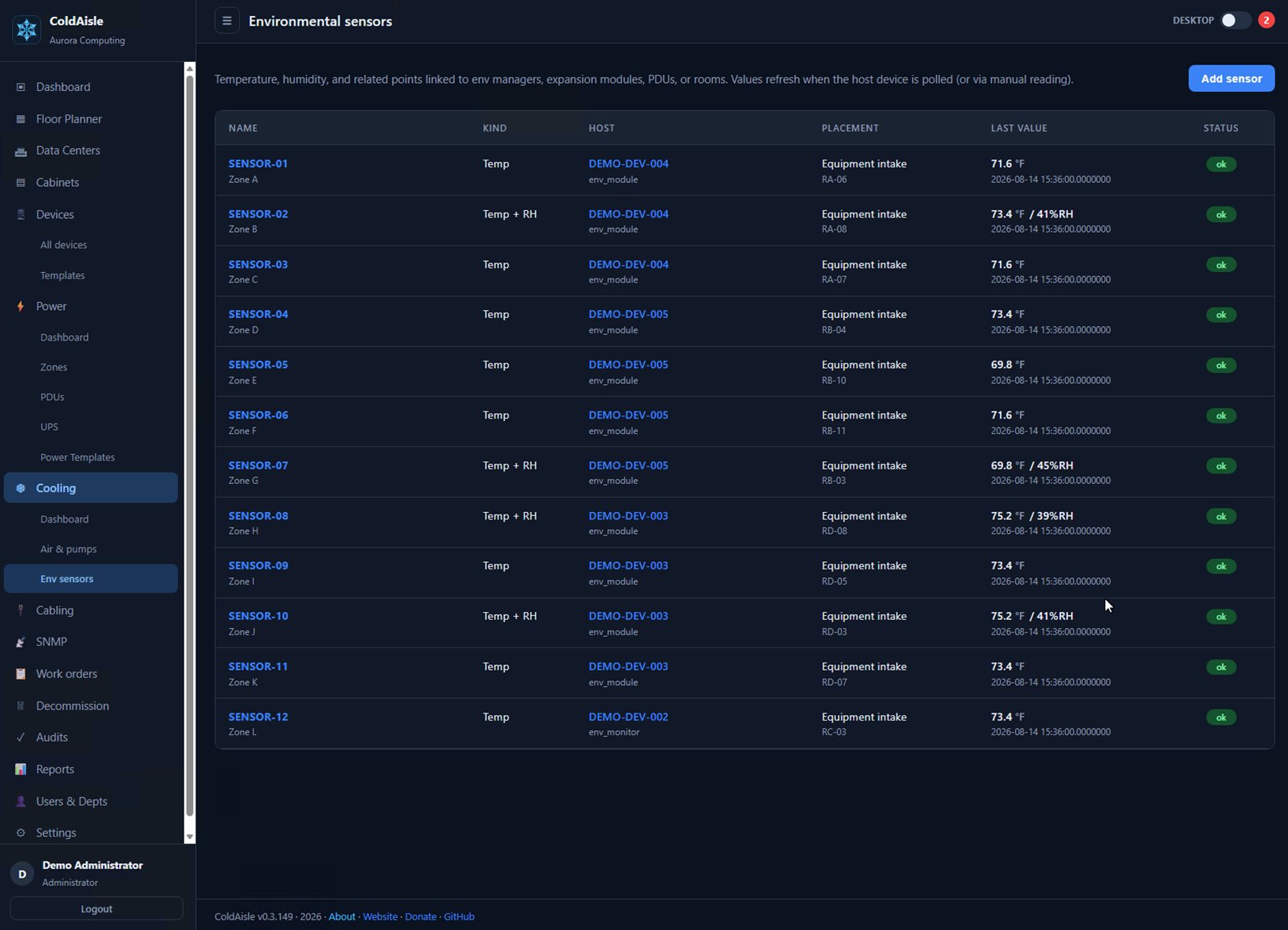Click the Cooling snowflake icon
This screenshot has width=1288, height=930.
(21, 488)
